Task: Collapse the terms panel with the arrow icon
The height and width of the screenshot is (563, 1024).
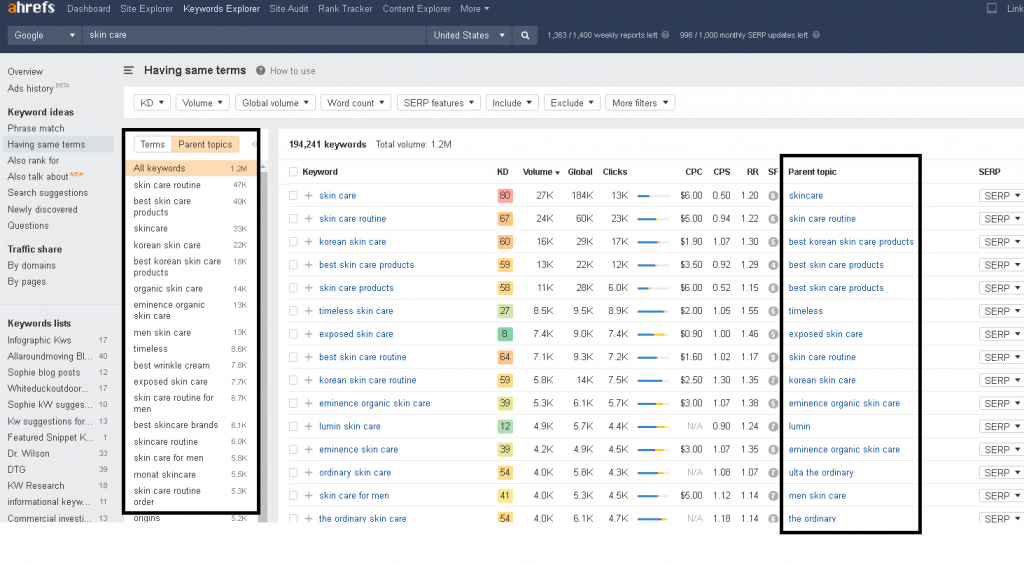Action: tap(254, 144)
